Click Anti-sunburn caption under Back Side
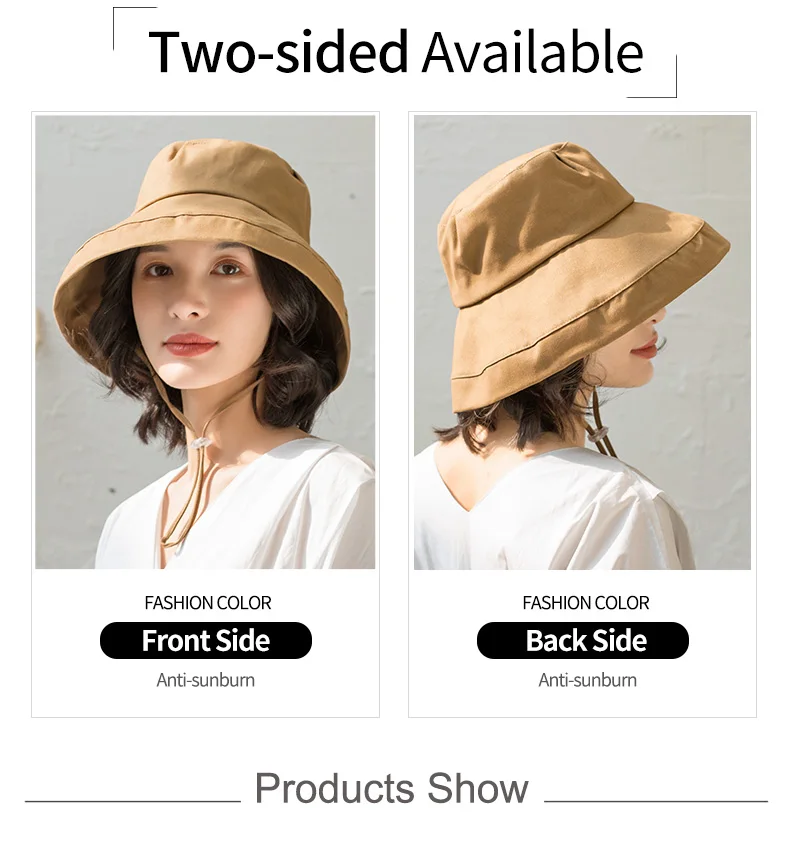Image resolution: width=790 pixels, height=861 pixels. point(587,680)
